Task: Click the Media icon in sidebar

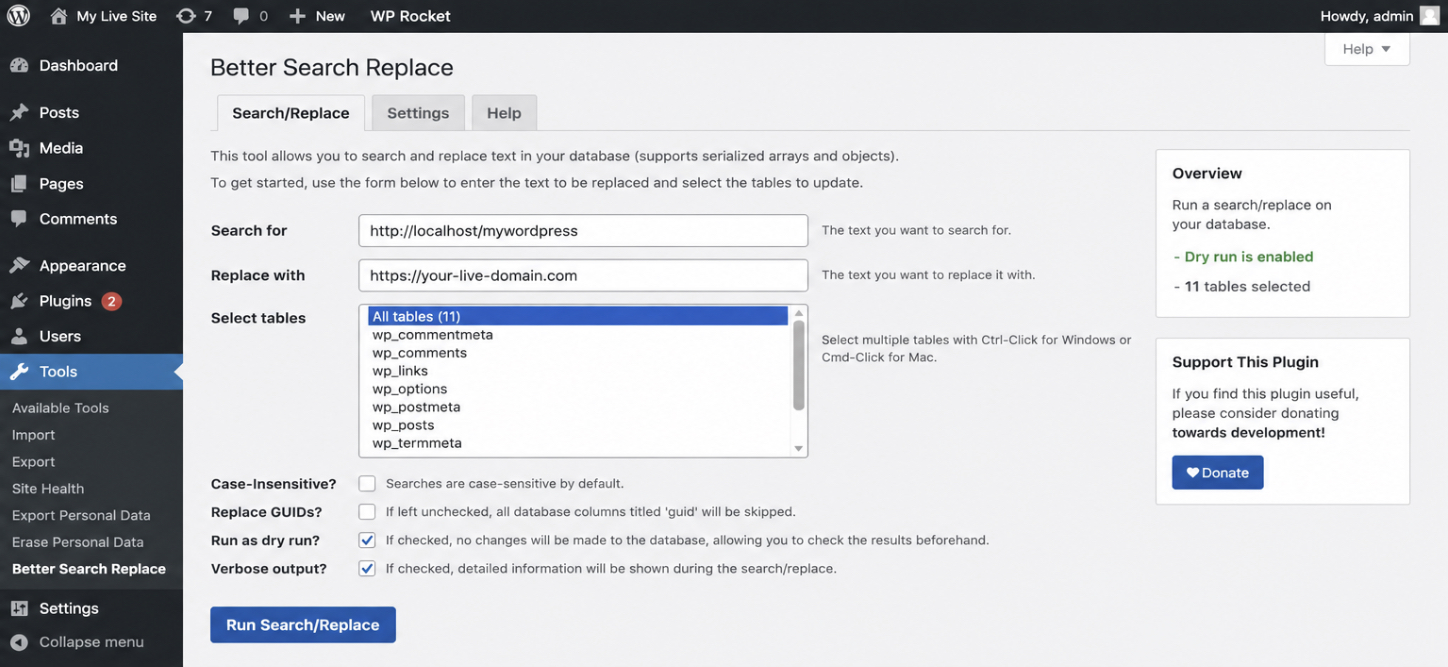Action: coord(19,148)
